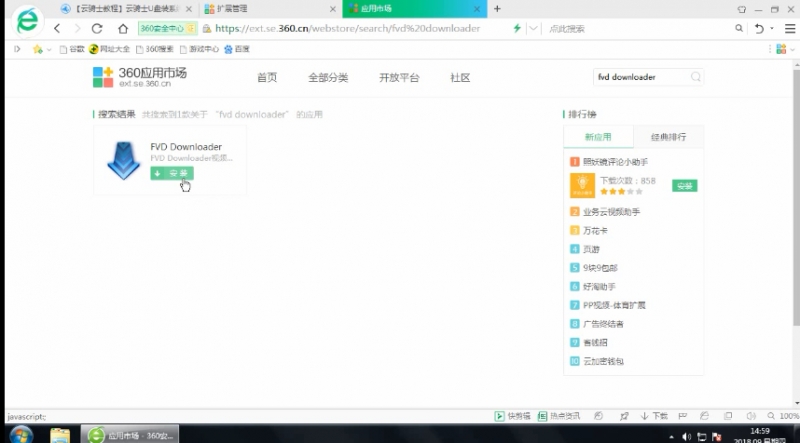Click the browser back arrow
Screen dimensions: 800x443
[x=57, y=29]
